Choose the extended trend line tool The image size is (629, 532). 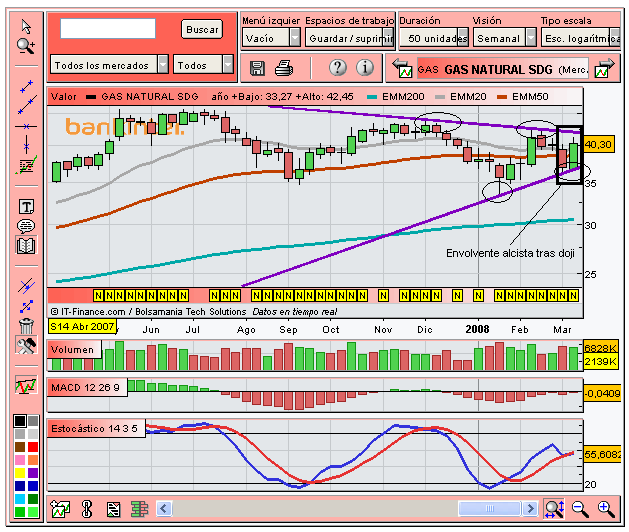27,105
